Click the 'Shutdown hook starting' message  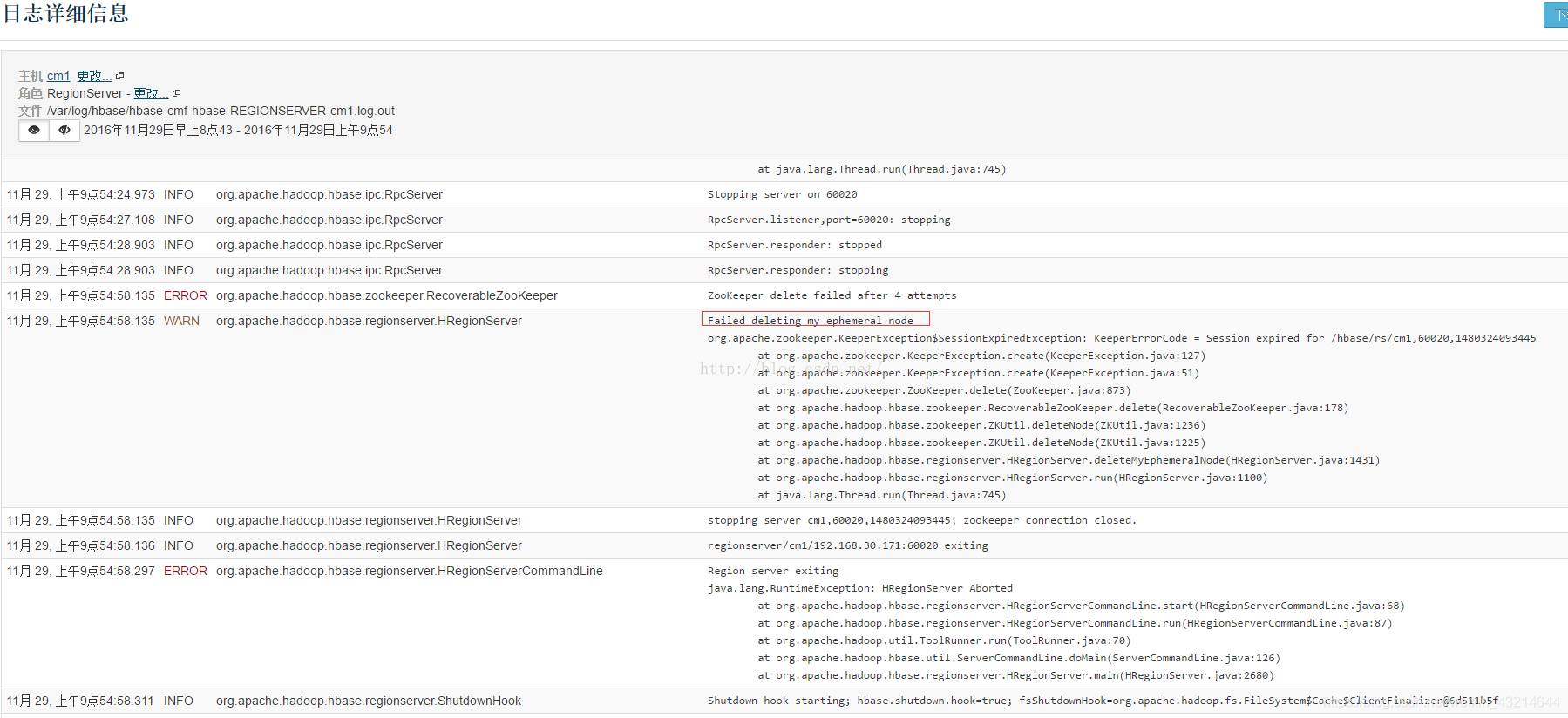pyautogui.click(x=1103, y=701)
